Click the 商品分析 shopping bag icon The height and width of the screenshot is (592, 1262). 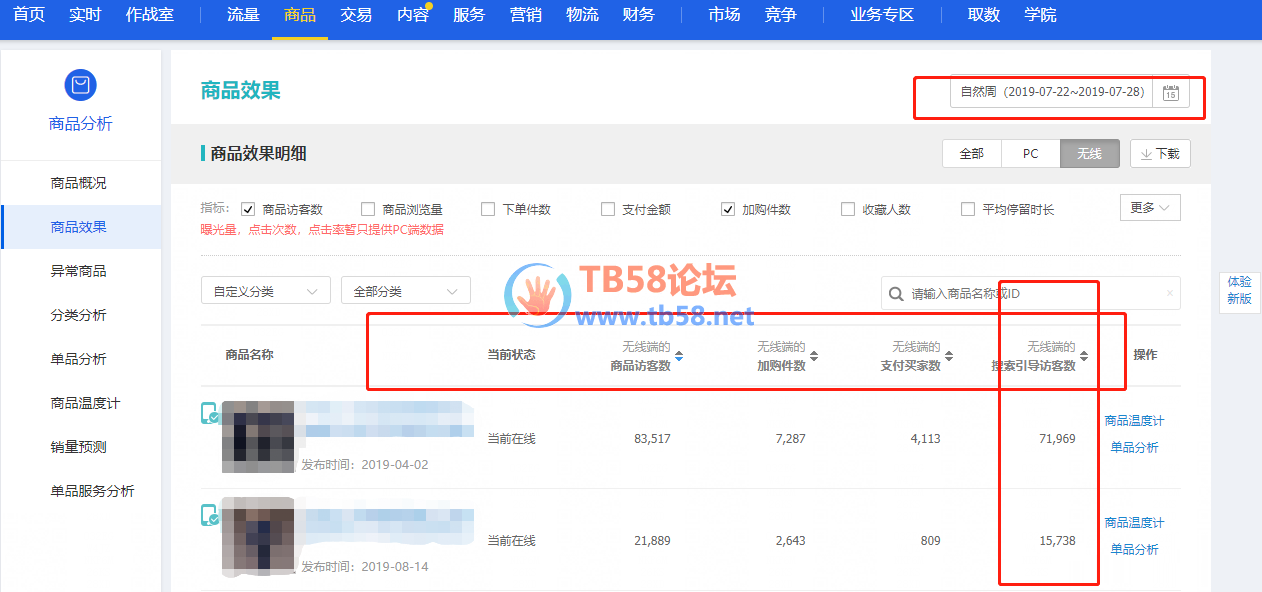[80, 85]
